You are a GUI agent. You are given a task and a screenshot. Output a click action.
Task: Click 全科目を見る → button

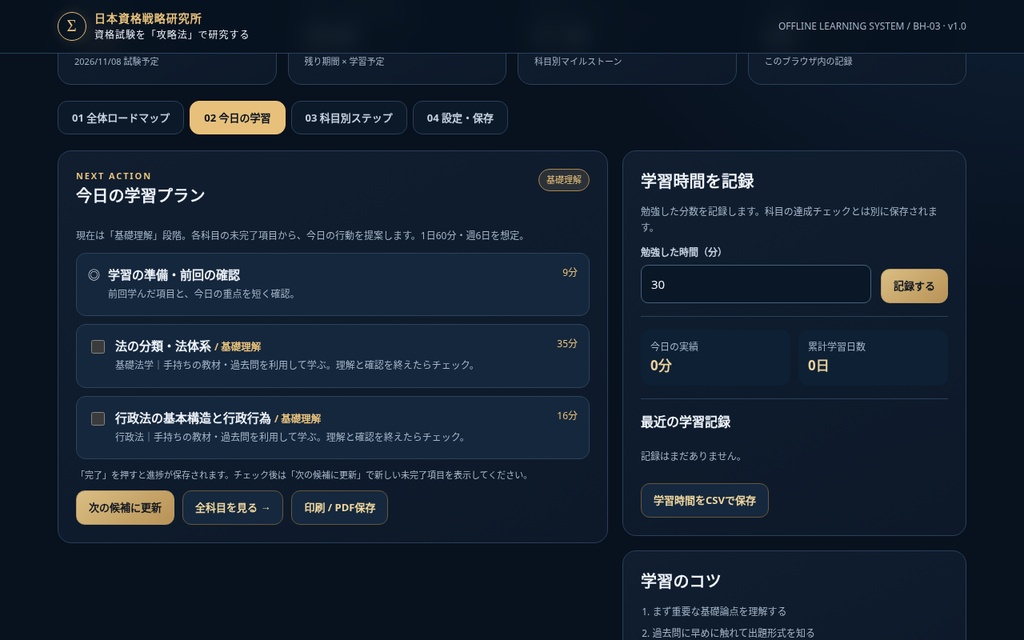(x=232, y=507)
